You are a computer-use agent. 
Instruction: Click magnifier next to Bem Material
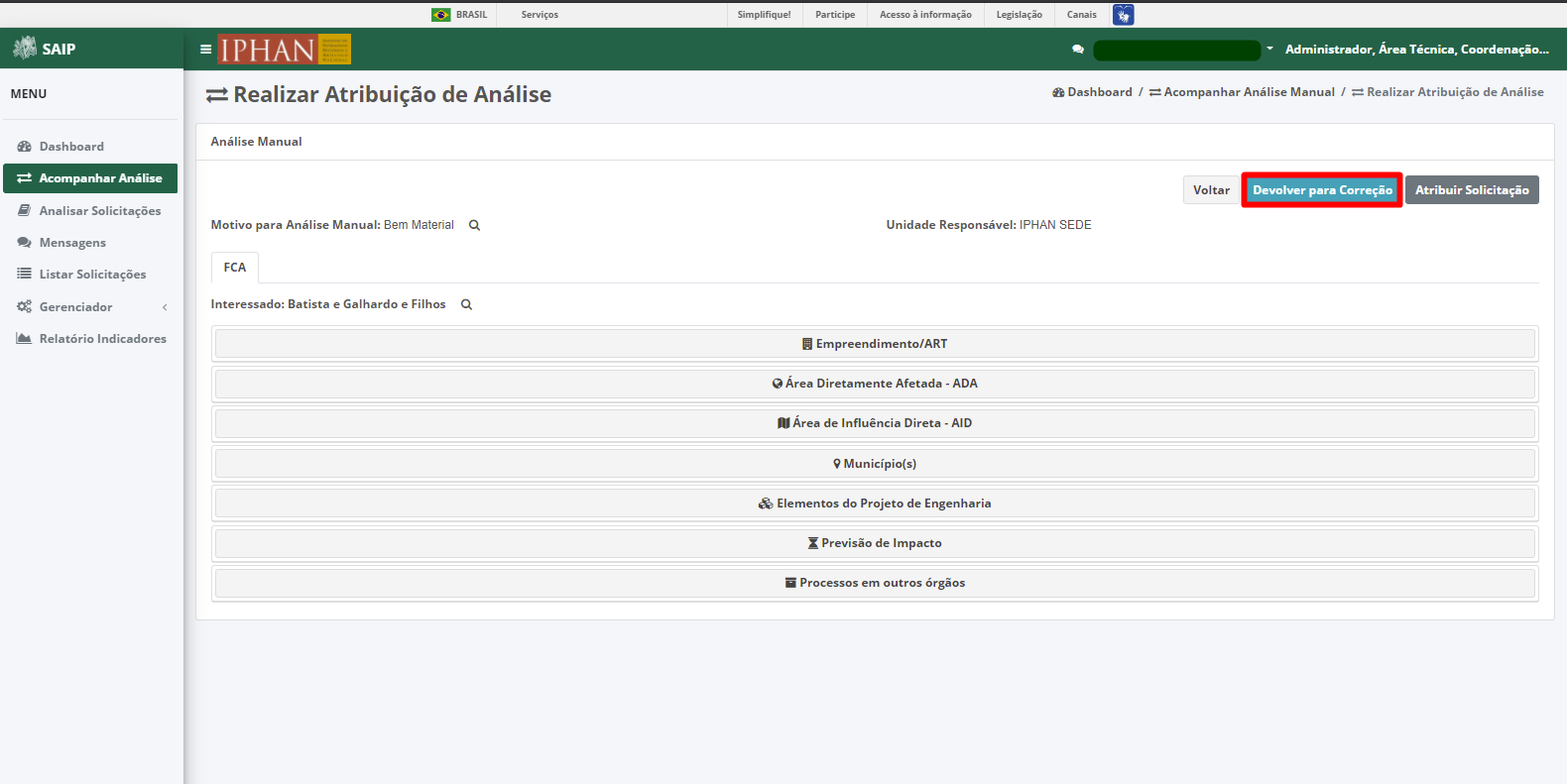click(474, 225)
